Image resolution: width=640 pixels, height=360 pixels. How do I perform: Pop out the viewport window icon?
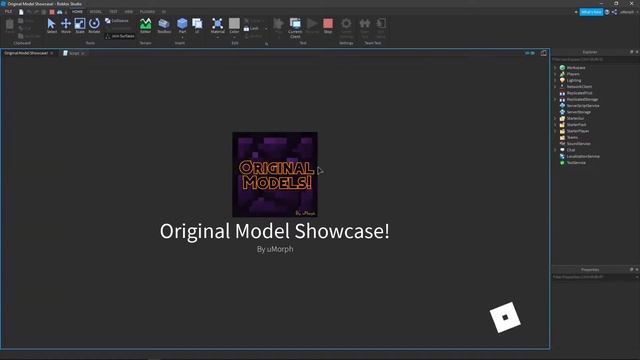tap(543, 53)
